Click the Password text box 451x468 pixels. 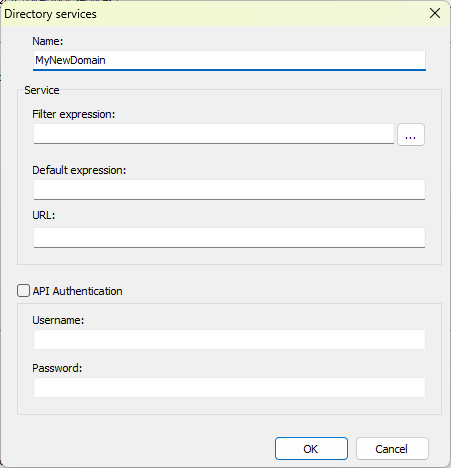tap(229, 387)
